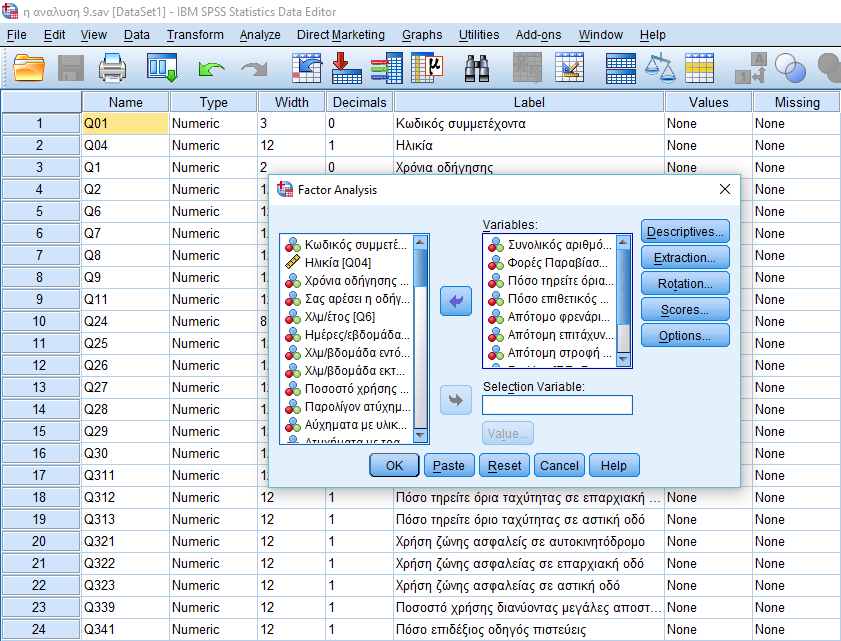Open the Utilities menu

click(x=479, y=35)
